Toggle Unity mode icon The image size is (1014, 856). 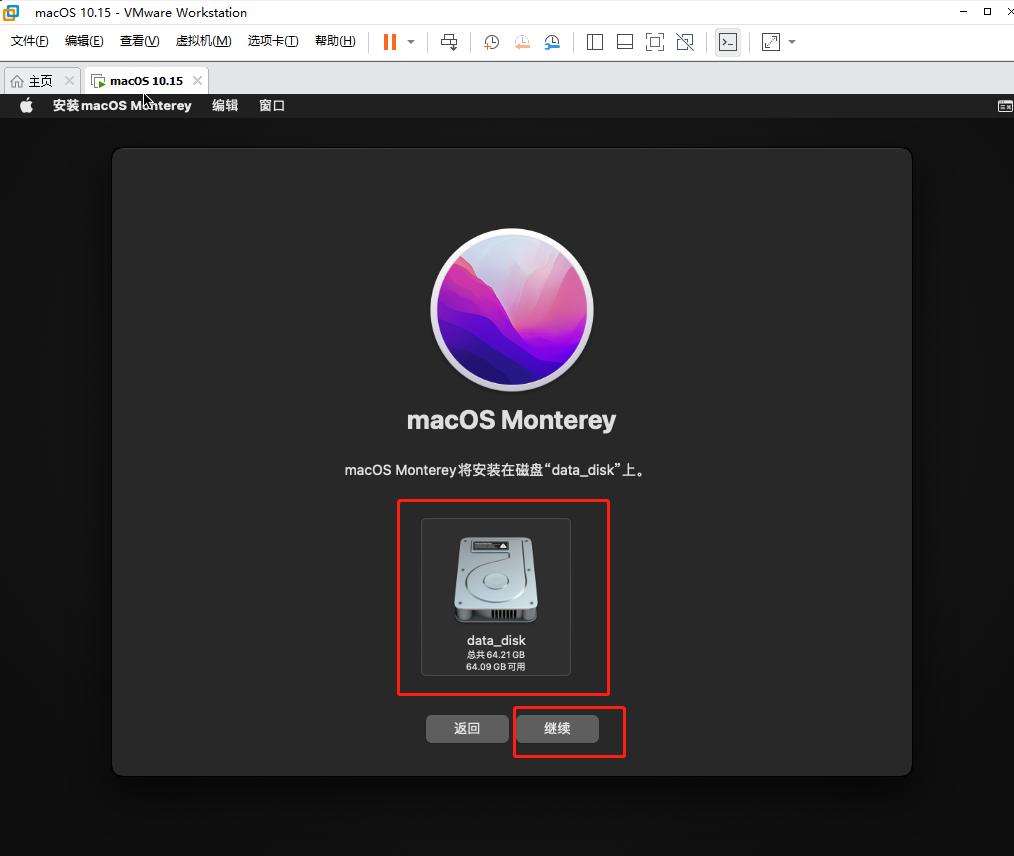(685, 42)
